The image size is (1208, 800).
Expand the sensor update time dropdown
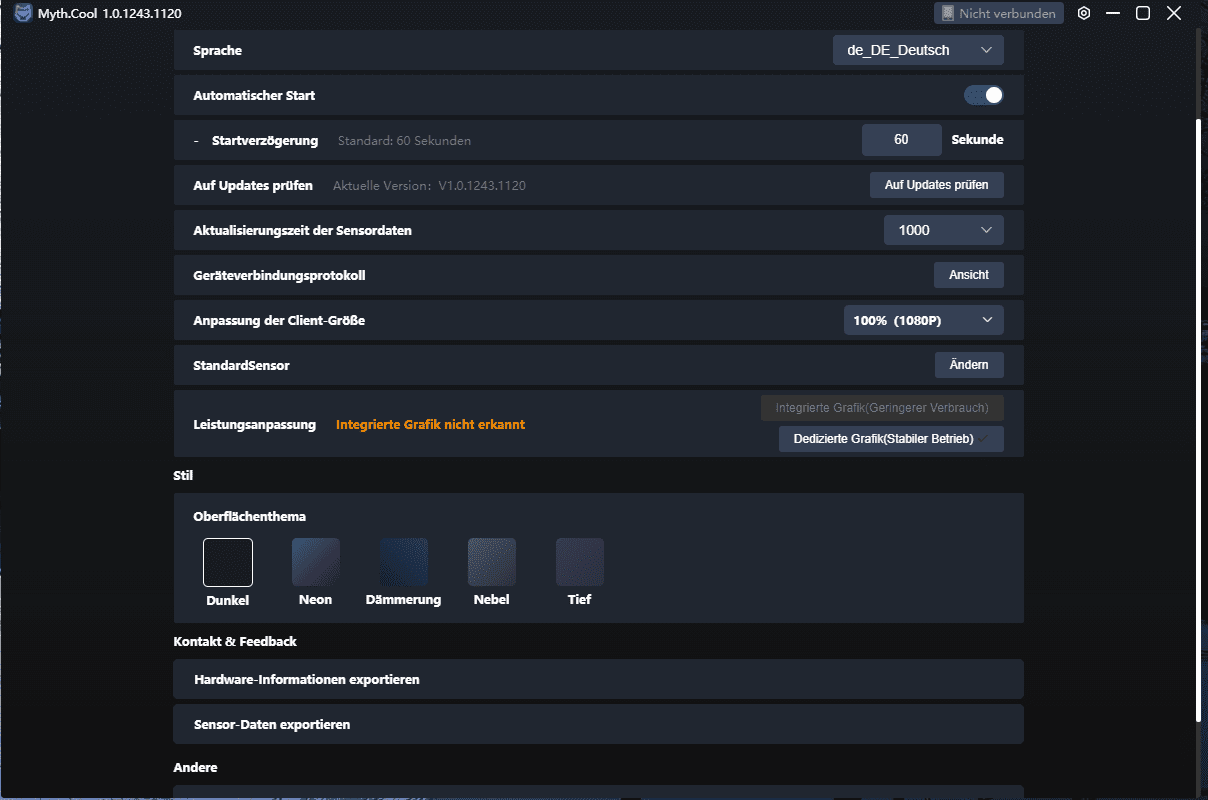coord(943,230)
